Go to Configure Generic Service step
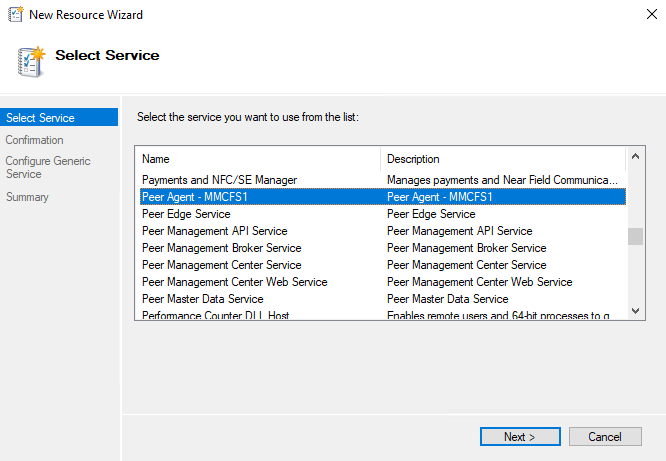The width and height of the screenshot is (666, 461). tap(48, 167)
